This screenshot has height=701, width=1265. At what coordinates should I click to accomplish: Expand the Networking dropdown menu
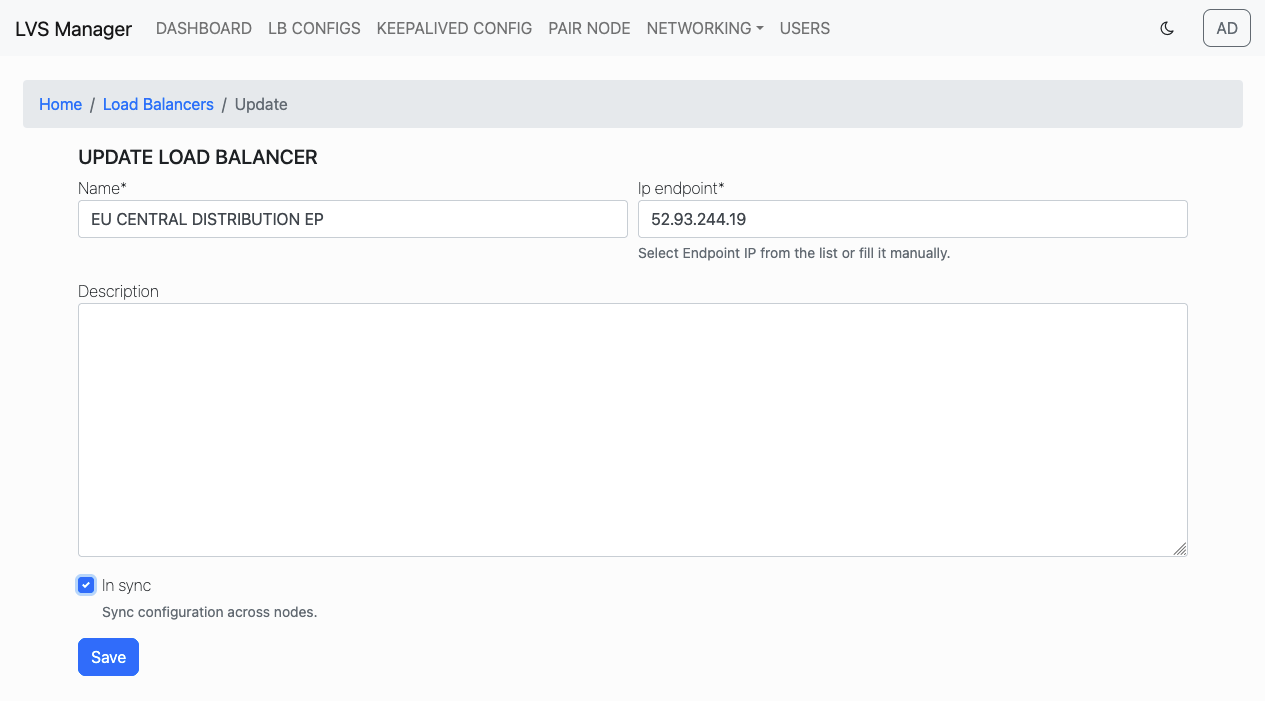pos(705,28)
